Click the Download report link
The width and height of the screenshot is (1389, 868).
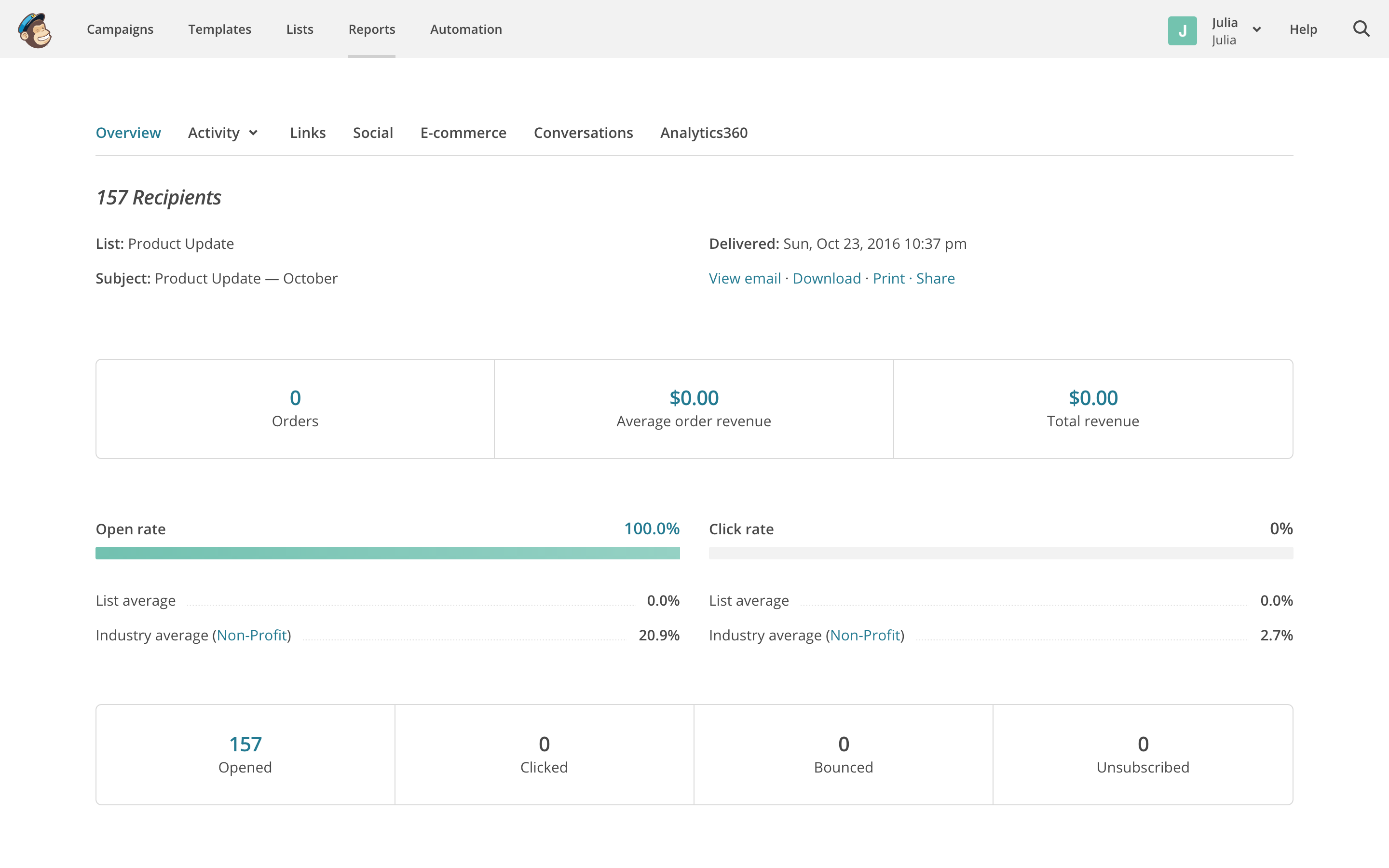(x=826, y=278)
